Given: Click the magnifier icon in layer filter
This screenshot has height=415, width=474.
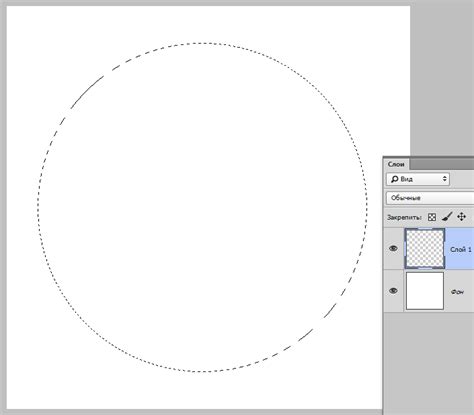Looking at the screenshot, I should (x=395, y=179).
